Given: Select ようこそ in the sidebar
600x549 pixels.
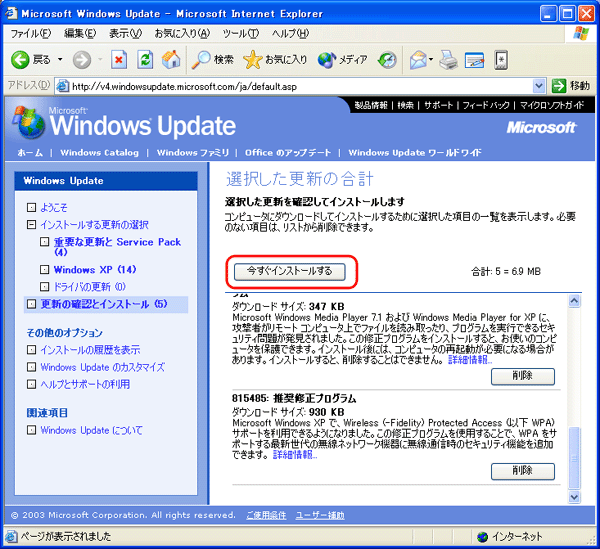Looking at the screenshot, I should [x=54, y=208].
